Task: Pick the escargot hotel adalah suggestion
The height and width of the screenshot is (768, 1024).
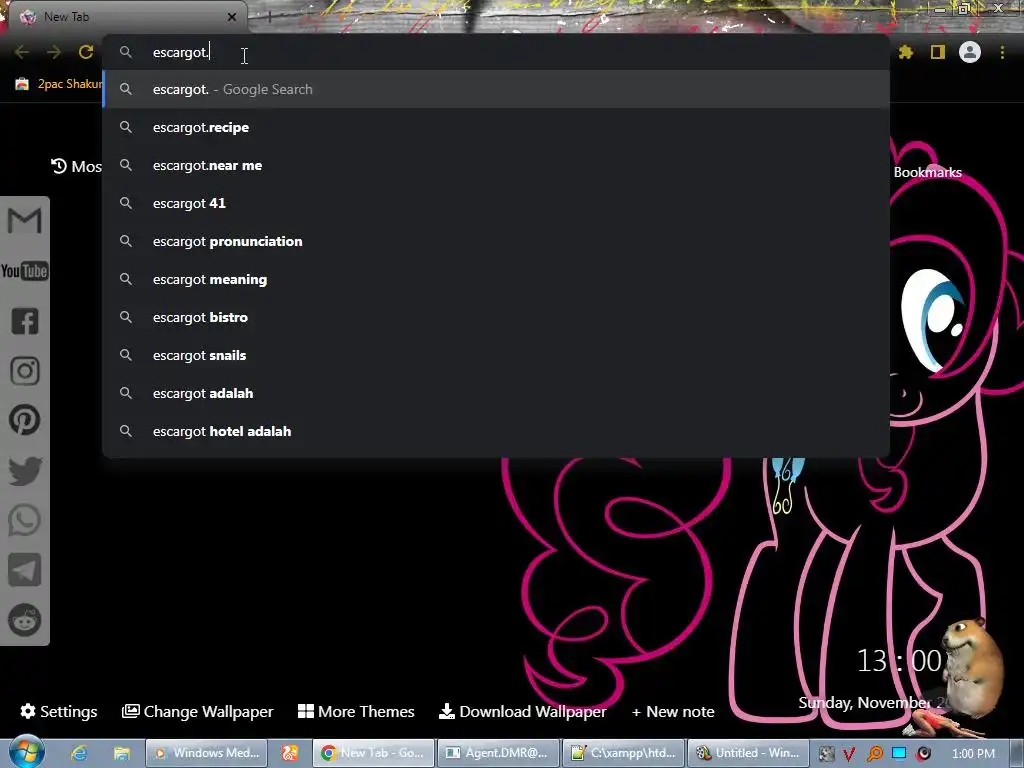Action: point(496,431)
